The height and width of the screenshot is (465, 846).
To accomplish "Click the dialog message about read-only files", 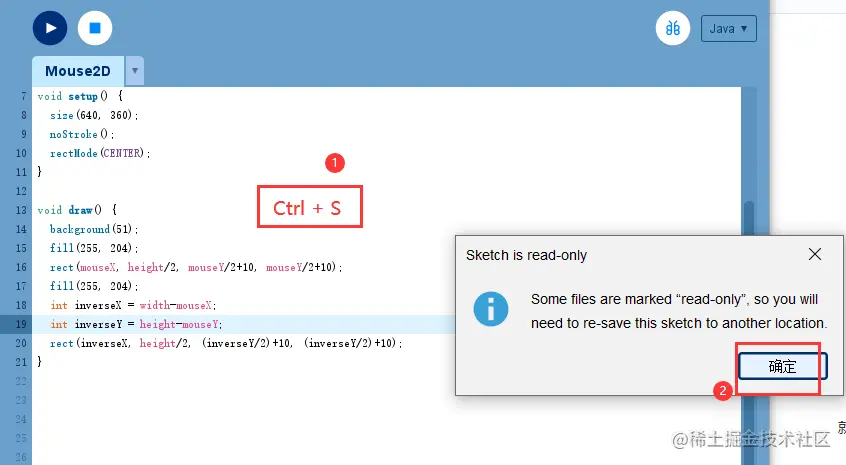I will (679, 311).
